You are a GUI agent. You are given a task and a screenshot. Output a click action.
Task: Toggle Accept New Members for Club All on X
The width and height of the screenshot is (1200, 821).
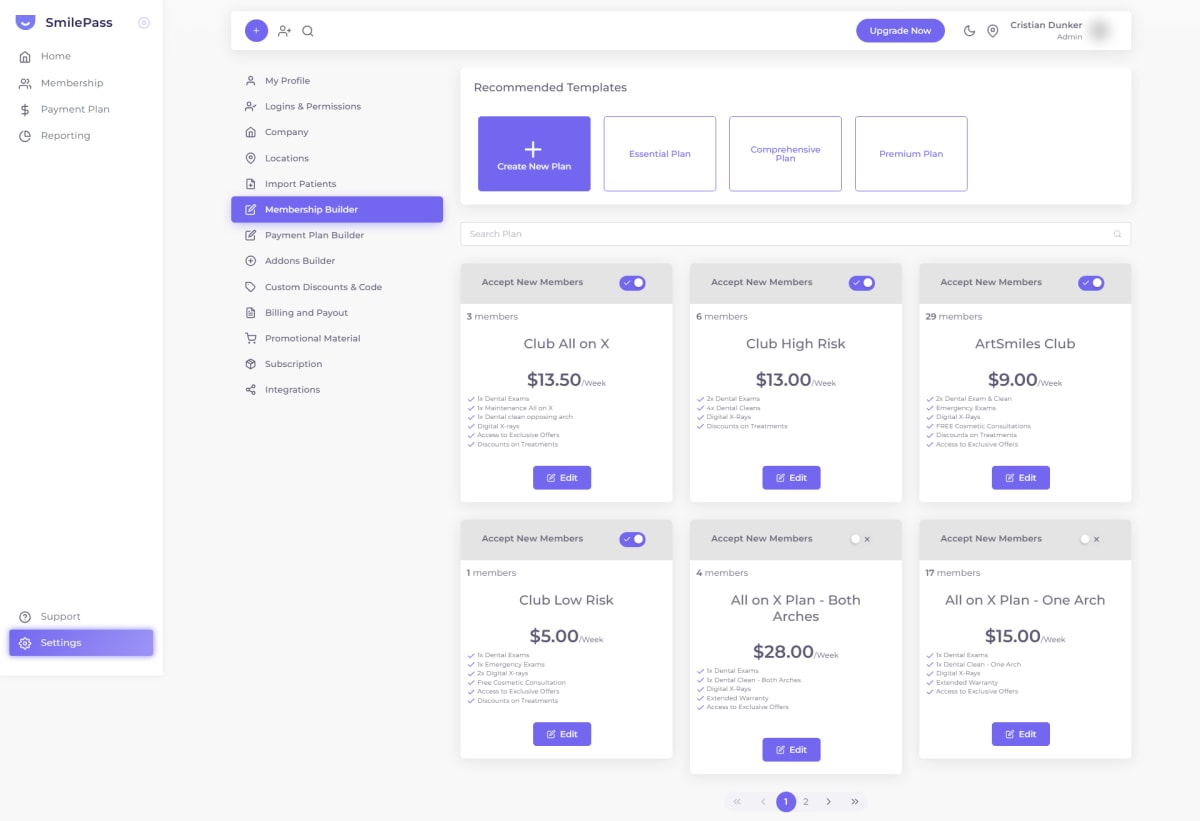tap(632, 283)
